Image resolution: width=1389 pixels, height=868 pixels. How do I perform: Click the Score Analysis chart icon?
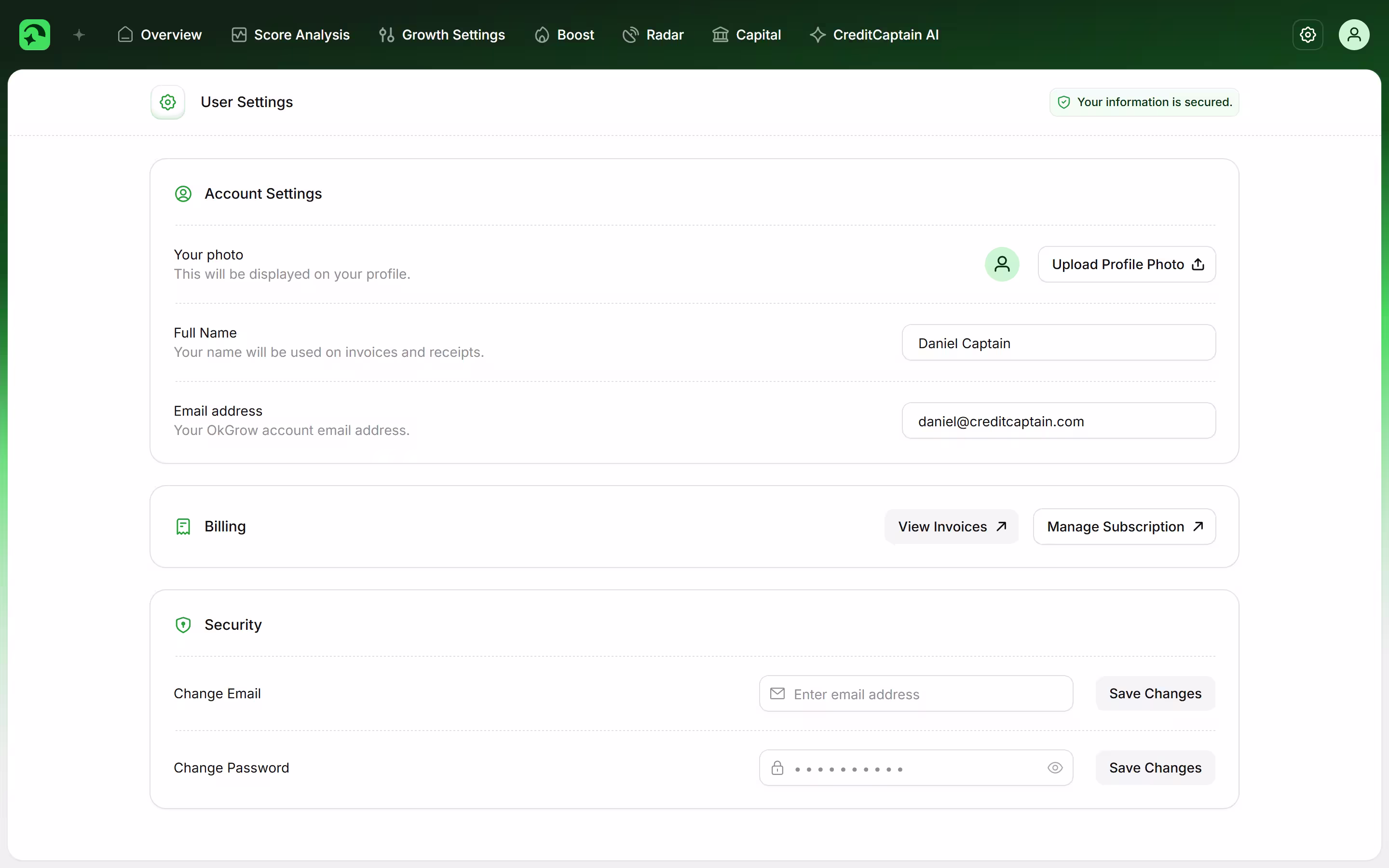coord(239,35)
